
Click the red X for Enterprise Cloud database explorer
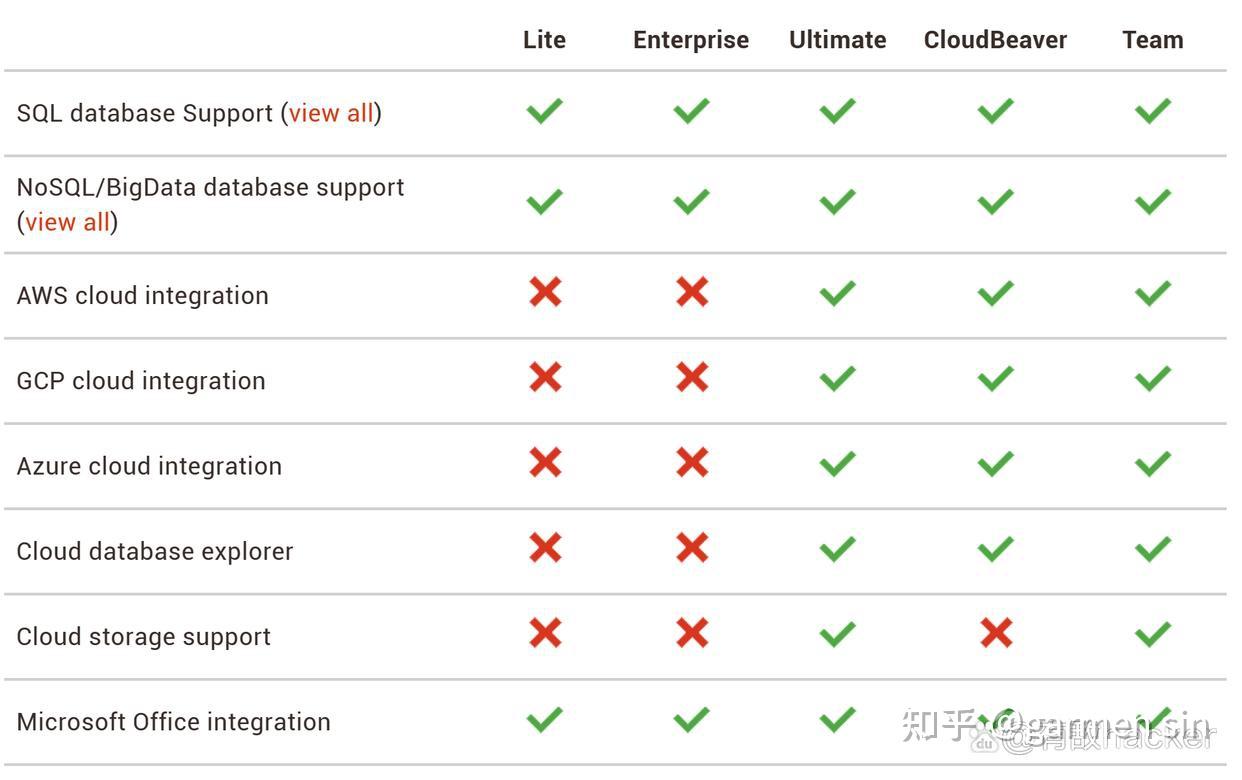coord(692,548)
